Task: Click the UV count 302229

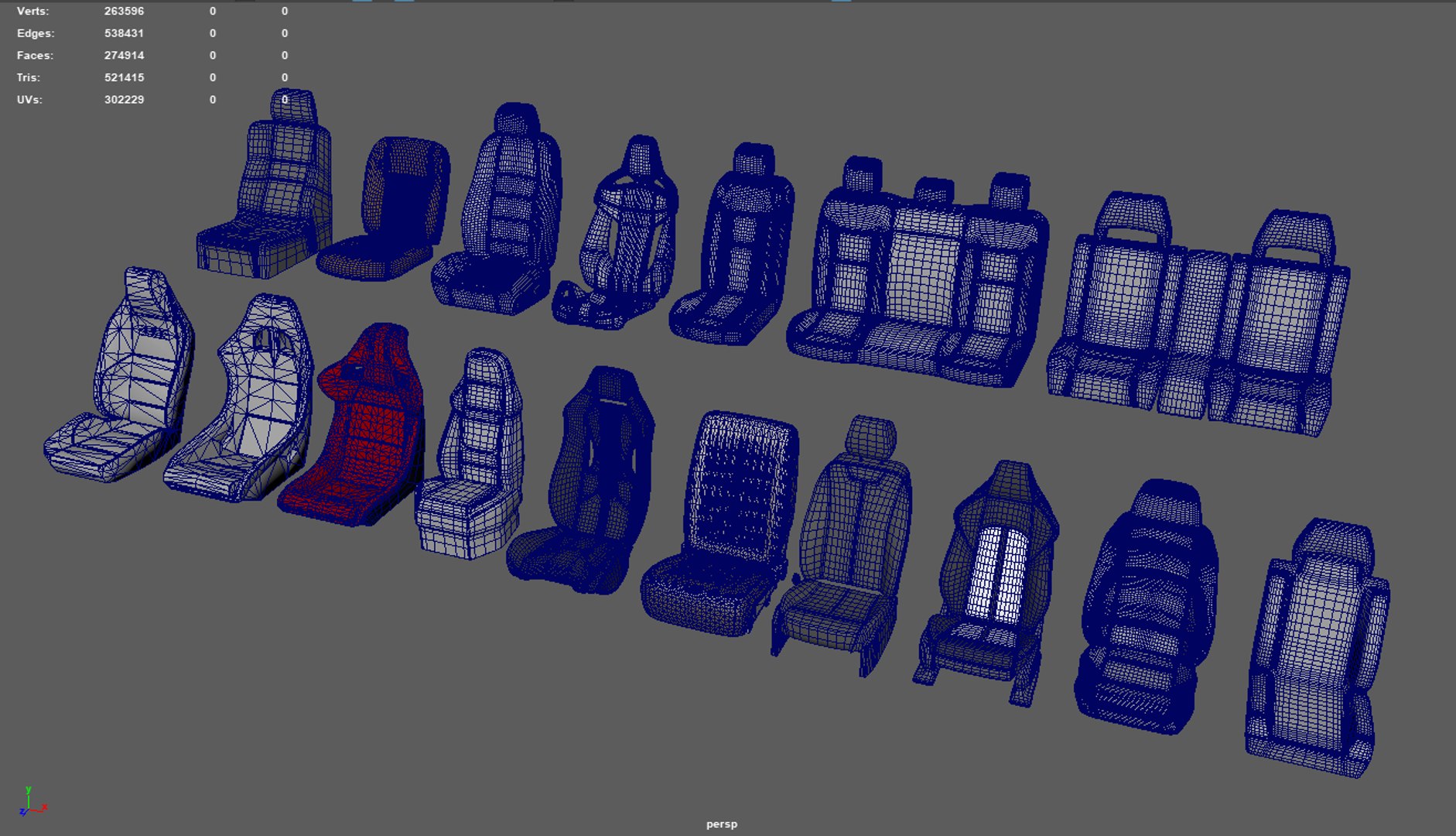Action: [124, 100]
